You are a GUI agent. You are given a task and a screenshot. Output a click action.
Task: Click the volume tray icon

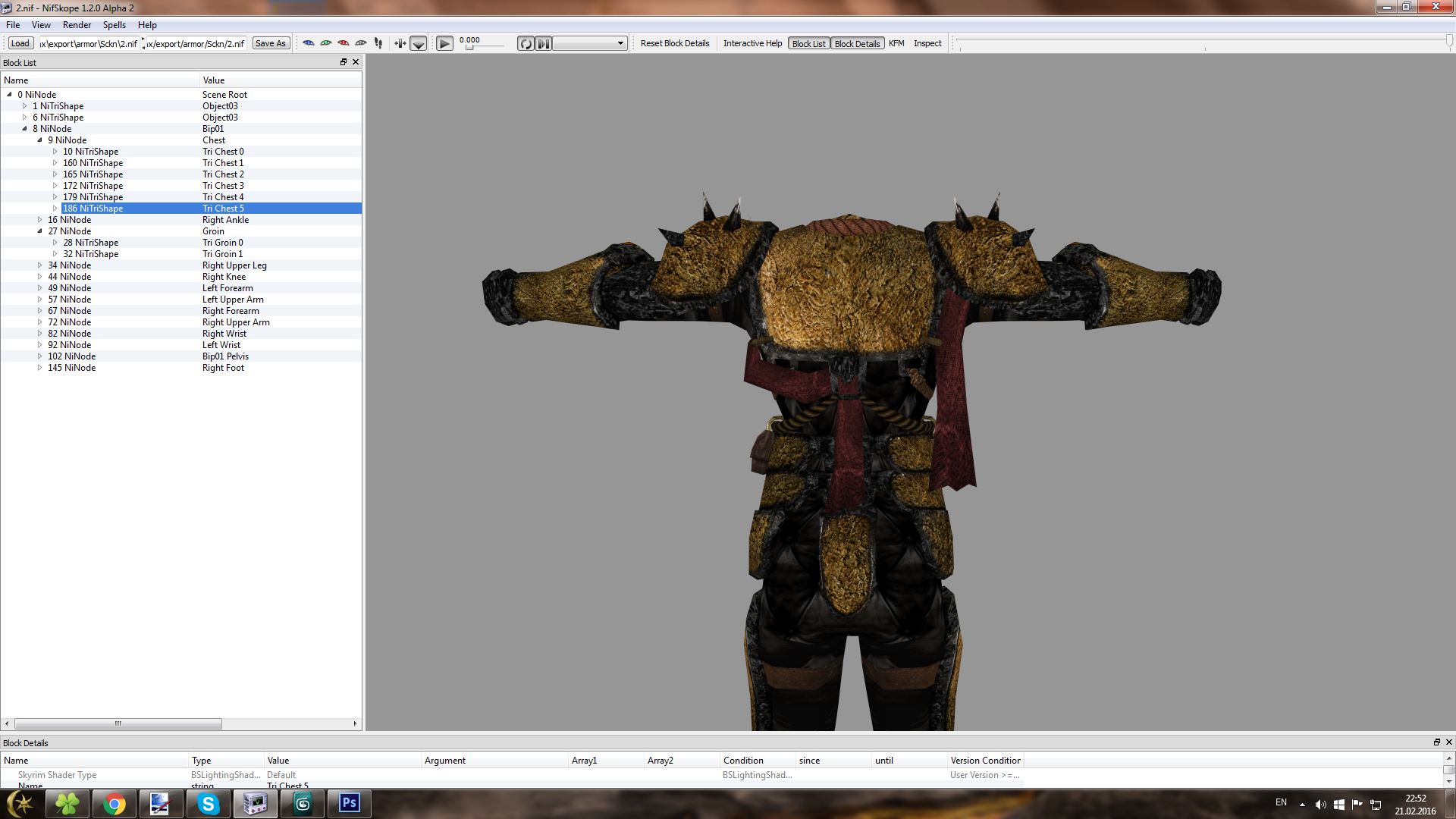click(x=1320, y=805)
